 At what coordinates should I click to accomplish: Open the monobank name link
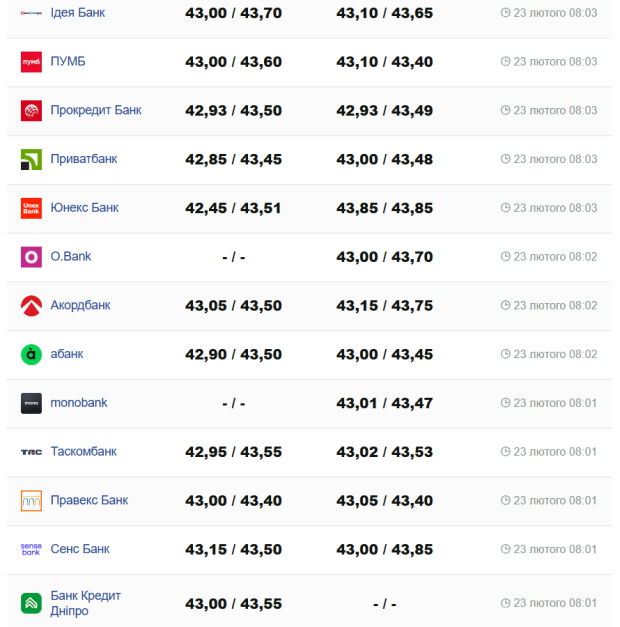click(79, 403)
